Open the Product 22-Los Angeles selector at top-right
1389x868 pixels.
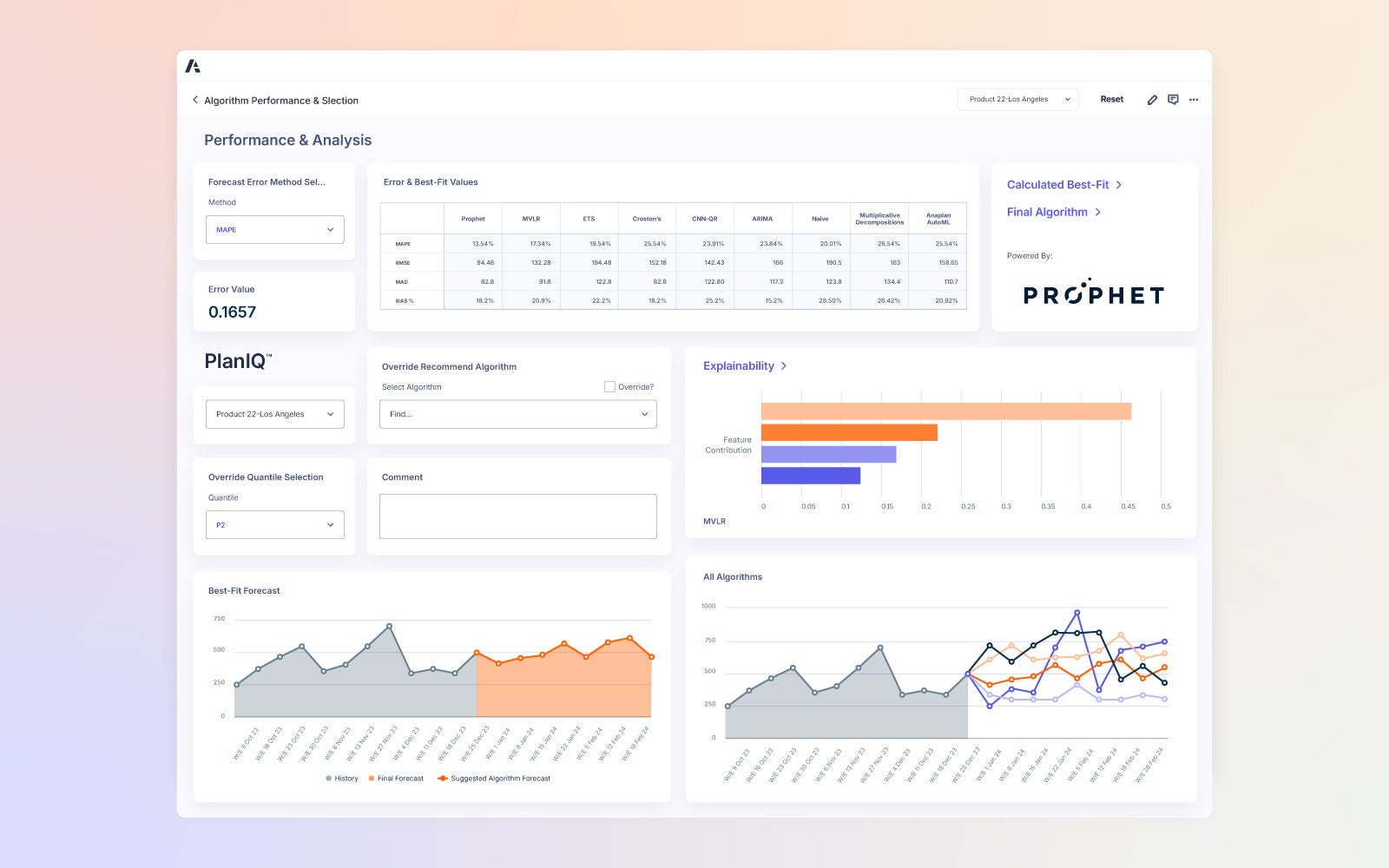tap(1017, 99)
